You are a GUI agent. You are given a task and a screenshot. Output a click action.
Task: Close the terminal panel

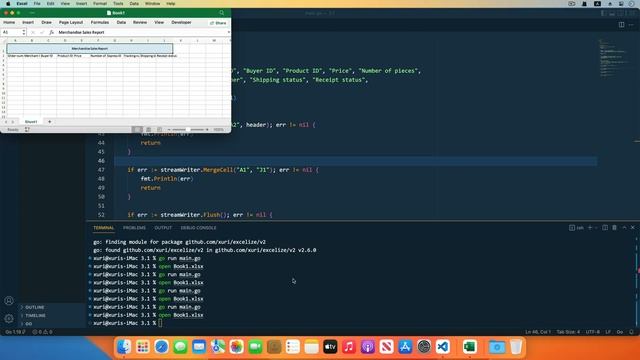633,227
